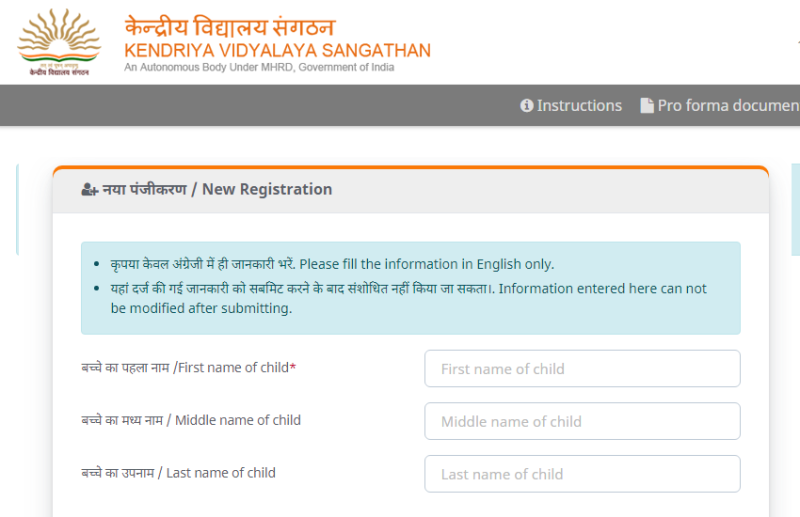Focus the First name of child field

pos(582,369)
